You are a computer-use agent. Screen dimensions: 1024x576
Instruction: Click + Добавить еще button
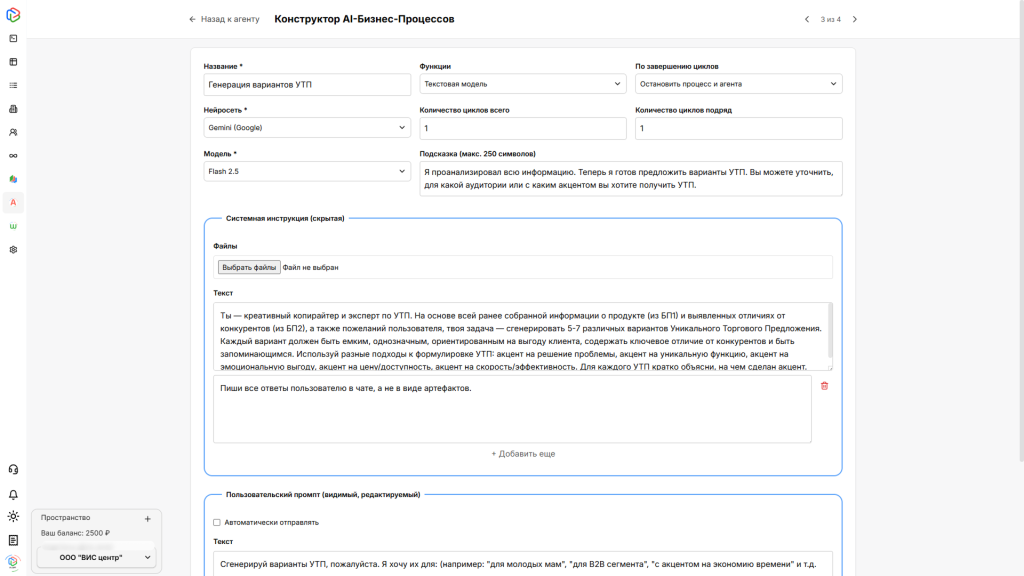pyautogui.click(x=523, y=454)
